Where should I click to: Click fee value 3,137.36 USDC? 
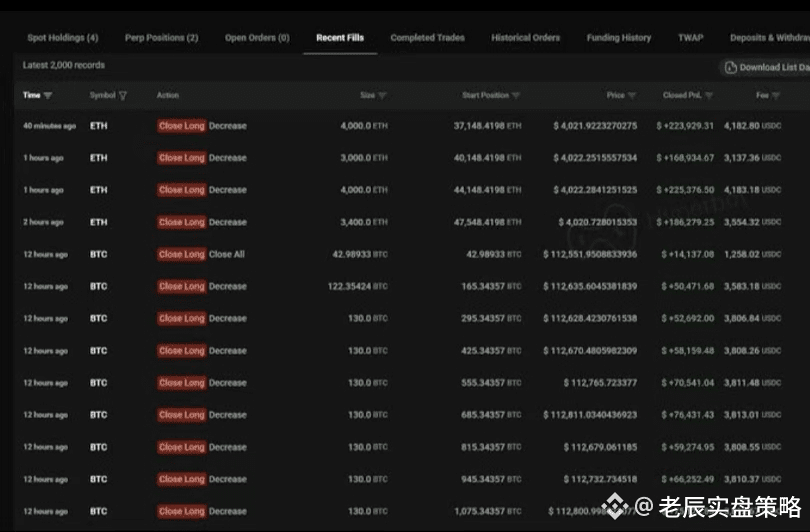(x=753, y=158)
